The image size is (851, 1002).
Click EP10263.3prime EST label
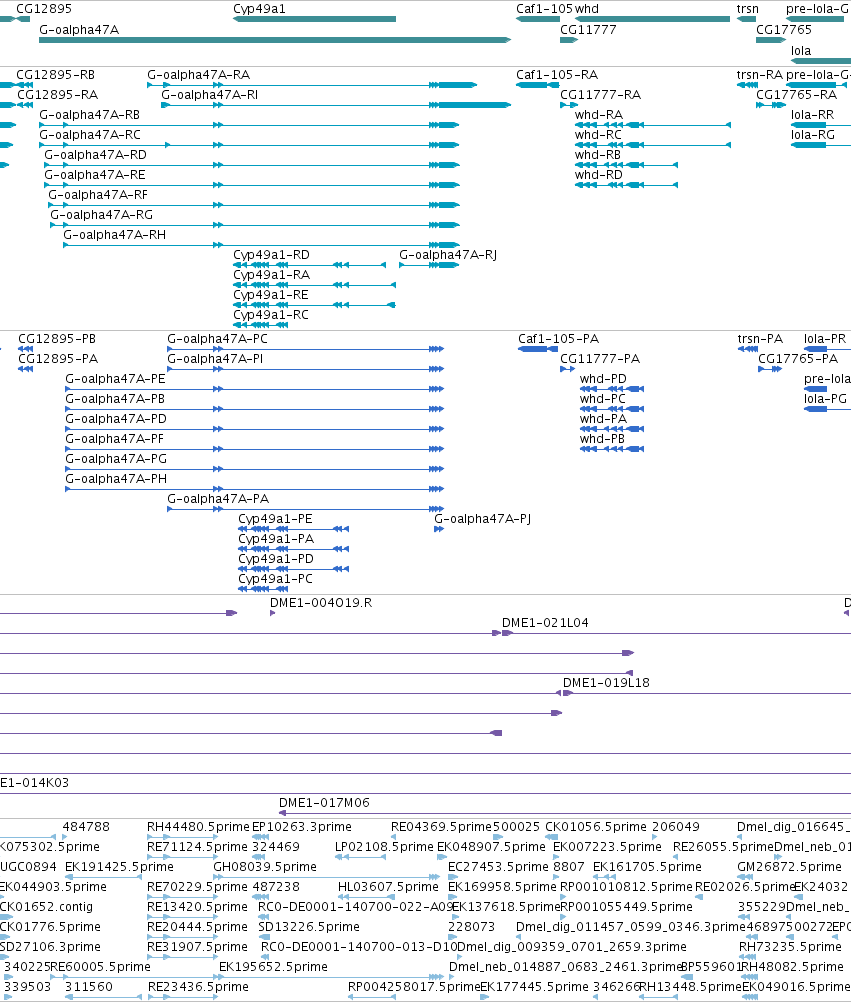point(302,826)
